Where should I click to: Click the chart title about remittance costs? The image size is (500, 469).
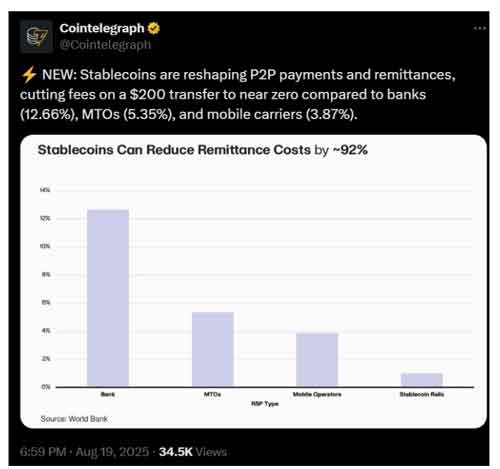tap(203, 150)
